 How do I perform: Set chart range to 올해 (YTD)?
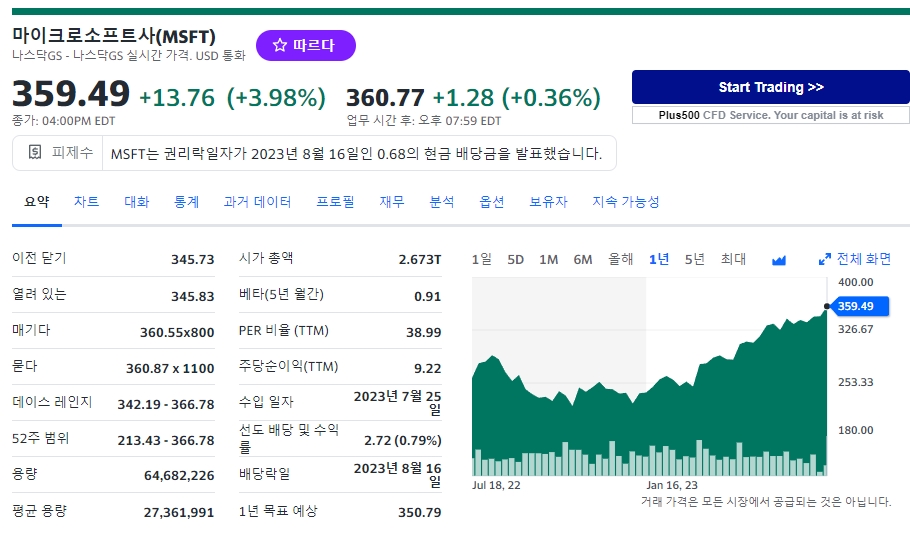(620, 259)
